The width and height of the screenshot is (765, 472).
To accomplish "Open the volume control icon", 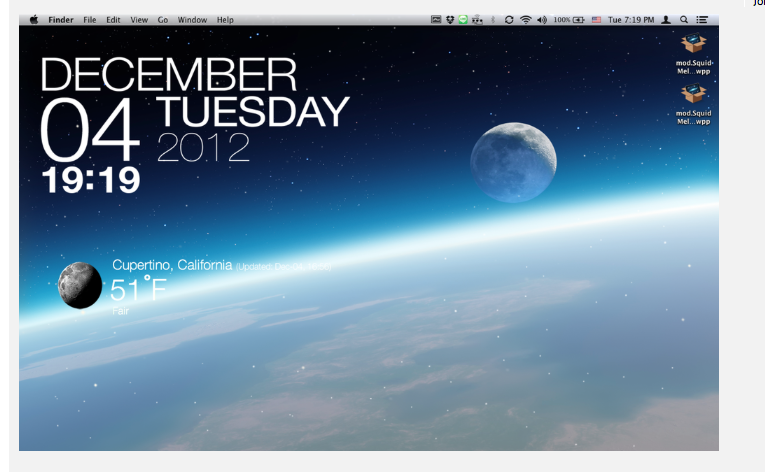I will coord(542,20).
